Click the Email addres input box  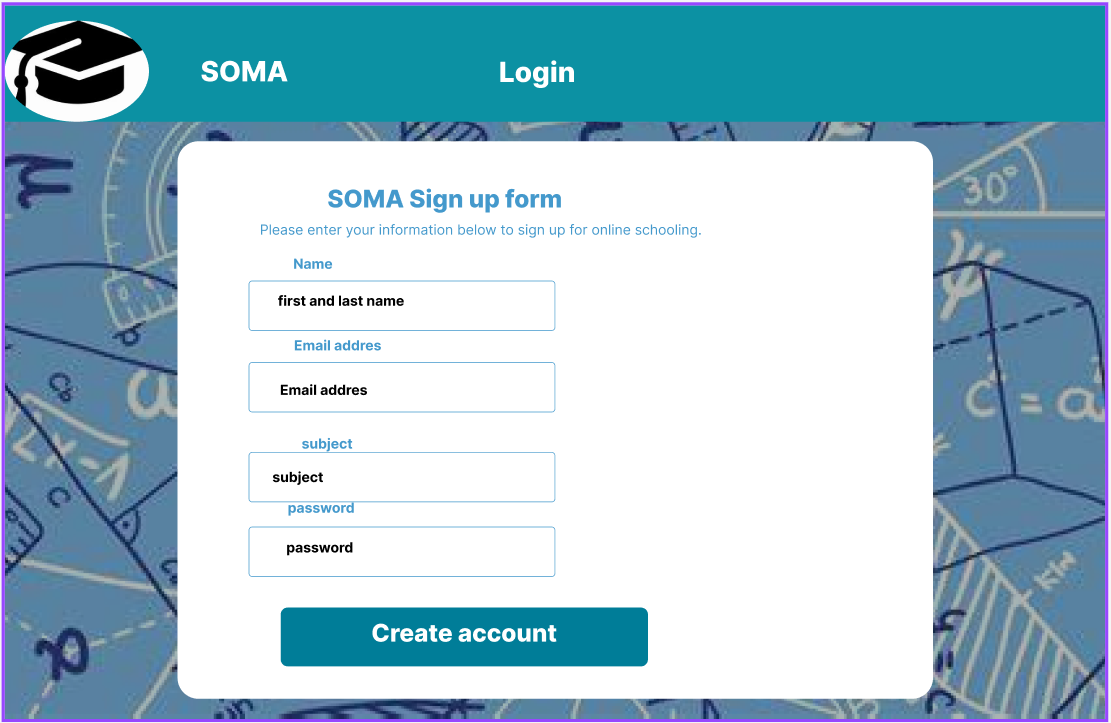401,387
